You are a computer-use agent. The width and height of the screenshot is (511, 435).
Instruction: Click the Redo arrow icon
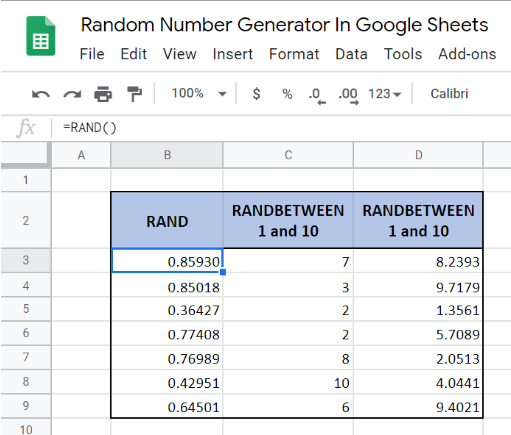72,95
